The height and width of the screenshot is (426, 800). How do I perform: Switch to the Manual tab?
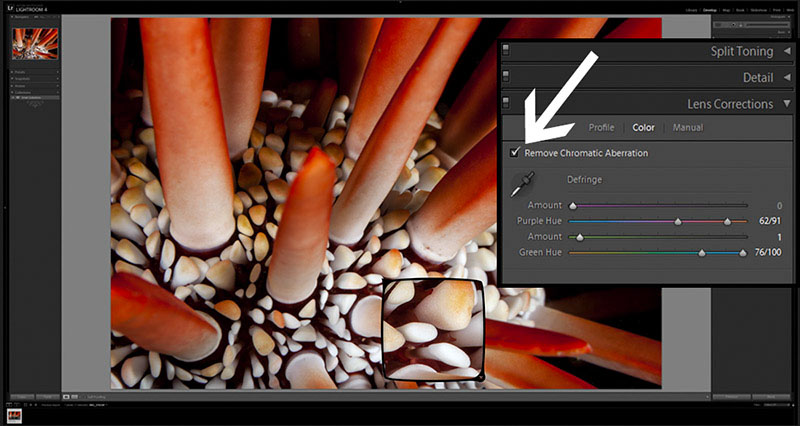(687, 128)
